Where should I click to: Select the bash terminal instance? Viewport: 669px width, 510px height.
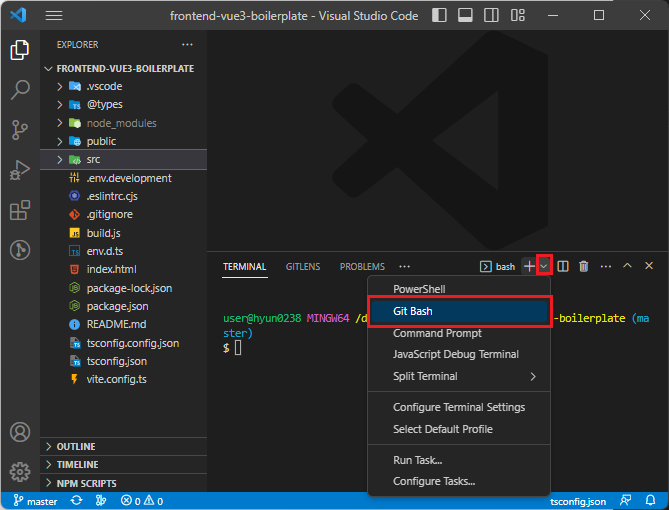(497, 267)
